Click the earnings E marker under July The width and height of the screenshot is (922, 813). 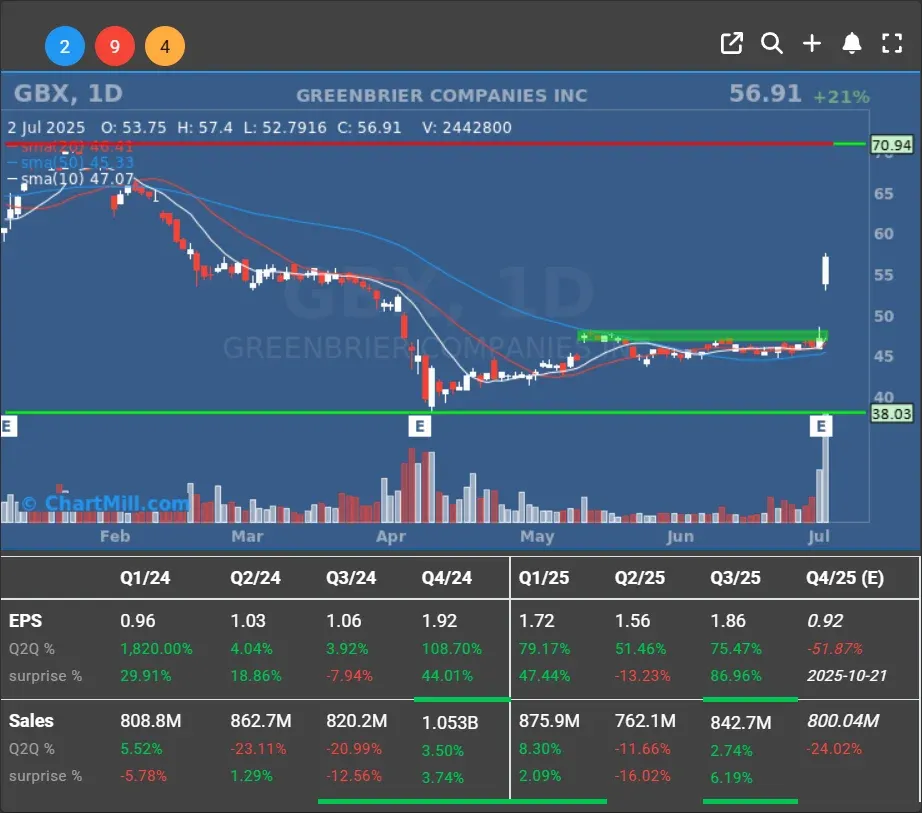(x=821, y=426)
